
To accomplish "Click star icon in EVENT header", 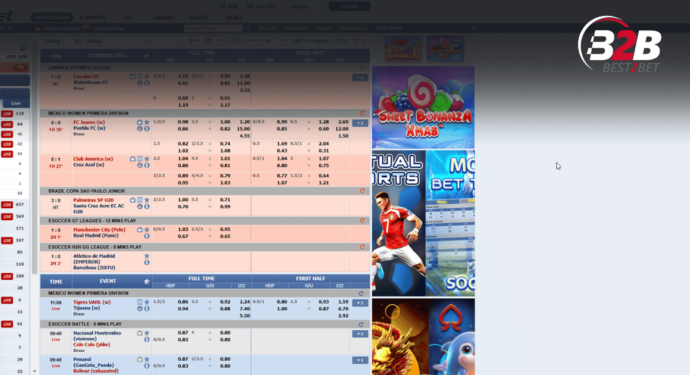I will pos(147,281).
